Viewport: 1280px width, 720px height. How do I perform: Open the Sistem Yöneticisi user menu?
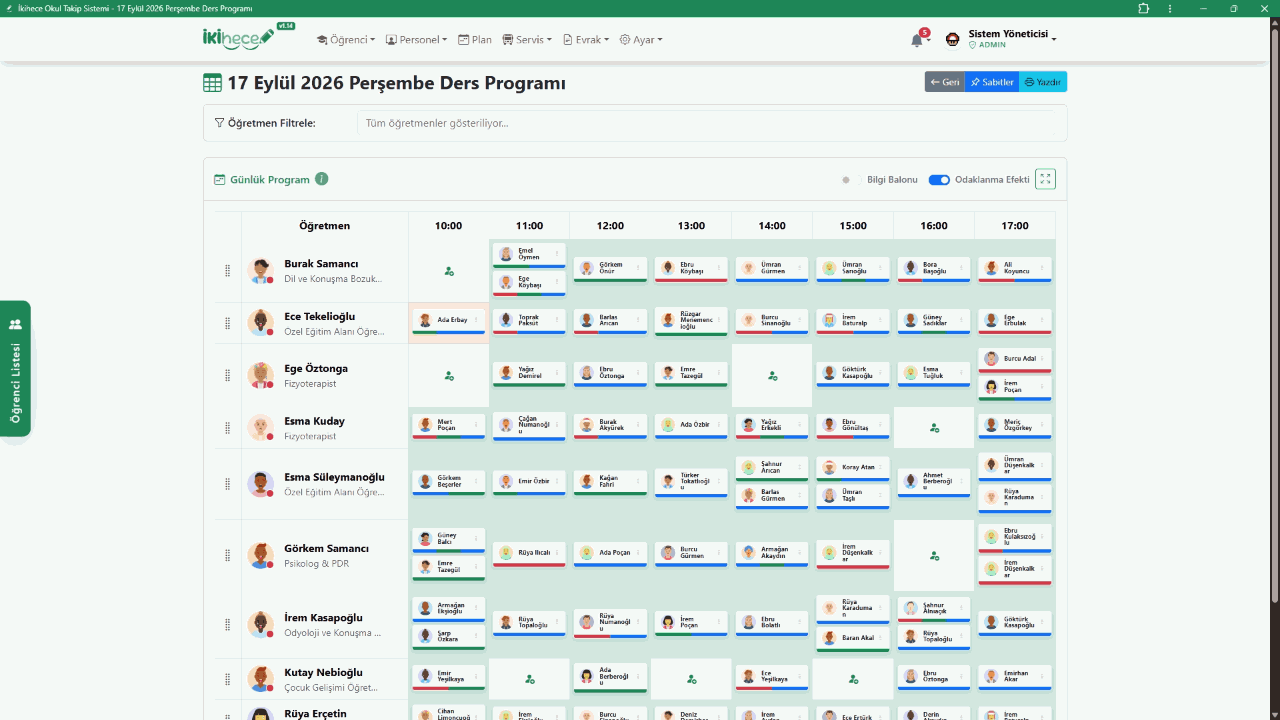coord(1001,39)
